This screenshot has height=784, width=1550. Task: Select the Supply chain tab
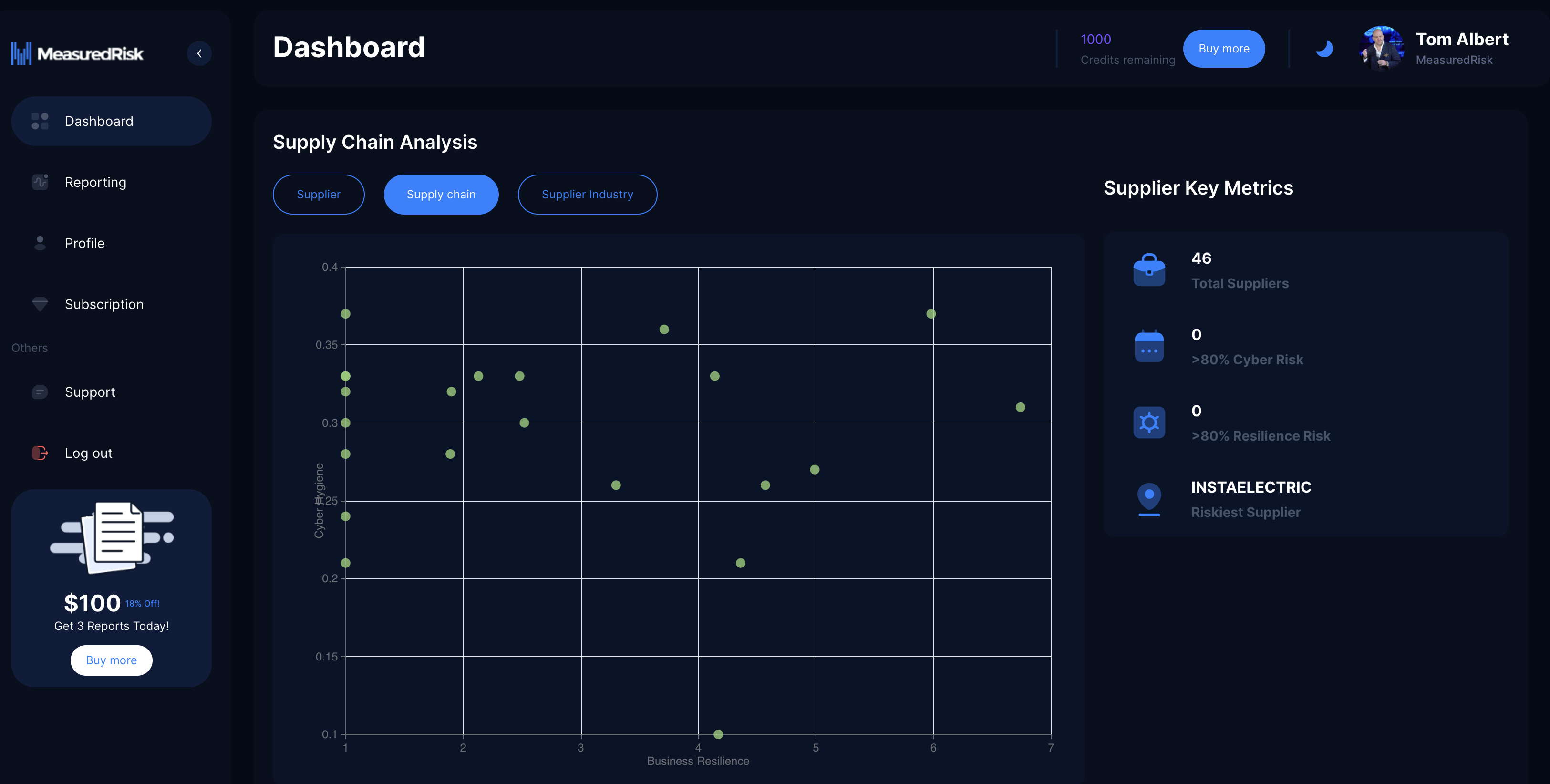[x=441, y=195]
